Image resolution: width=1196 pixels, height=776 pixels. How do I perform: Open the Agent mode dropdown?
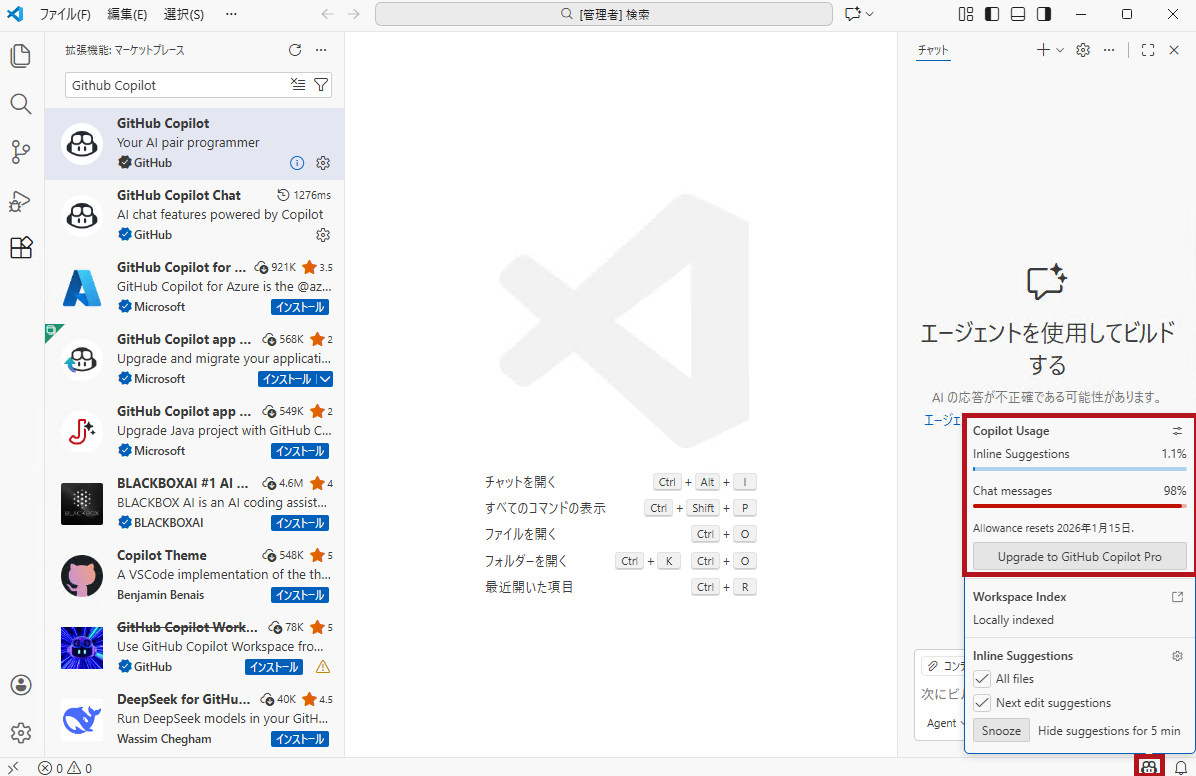click(x=945, y=723)
